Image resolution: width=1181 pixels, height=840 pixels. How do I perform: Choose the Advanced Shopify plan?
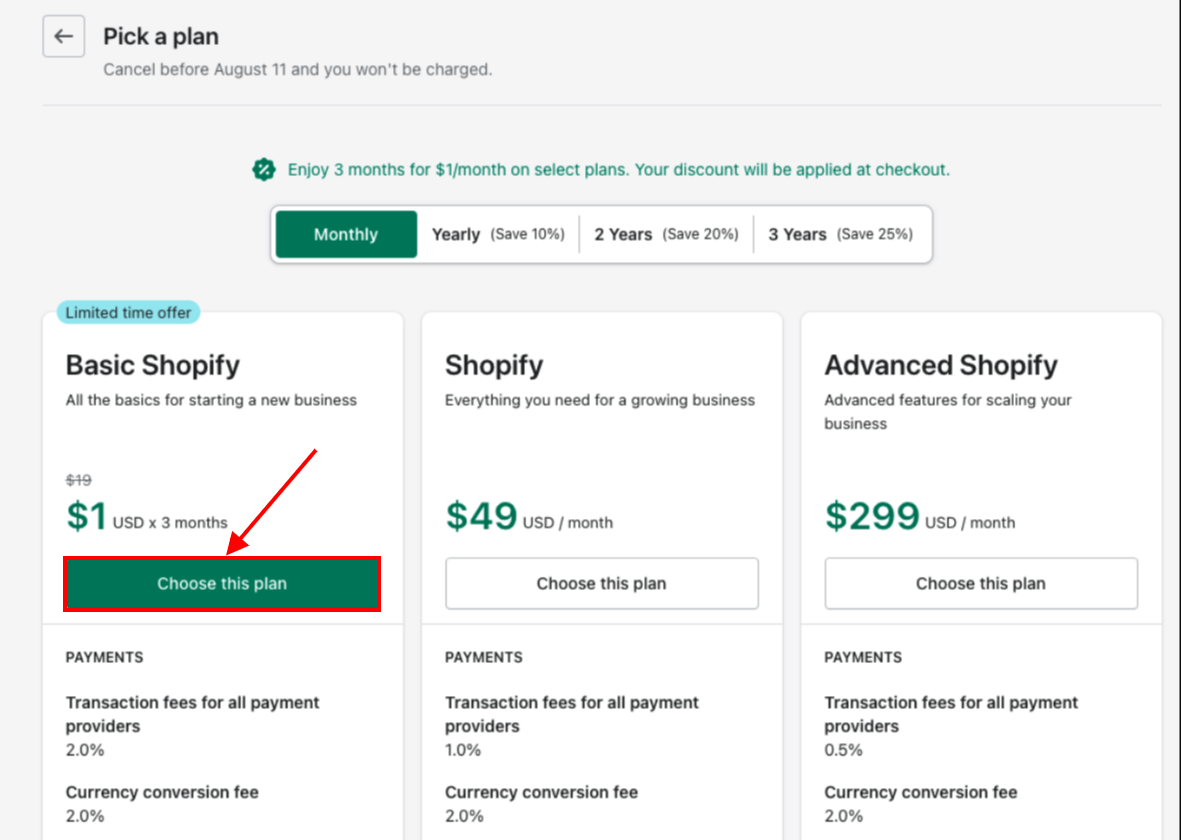[981, 583]
